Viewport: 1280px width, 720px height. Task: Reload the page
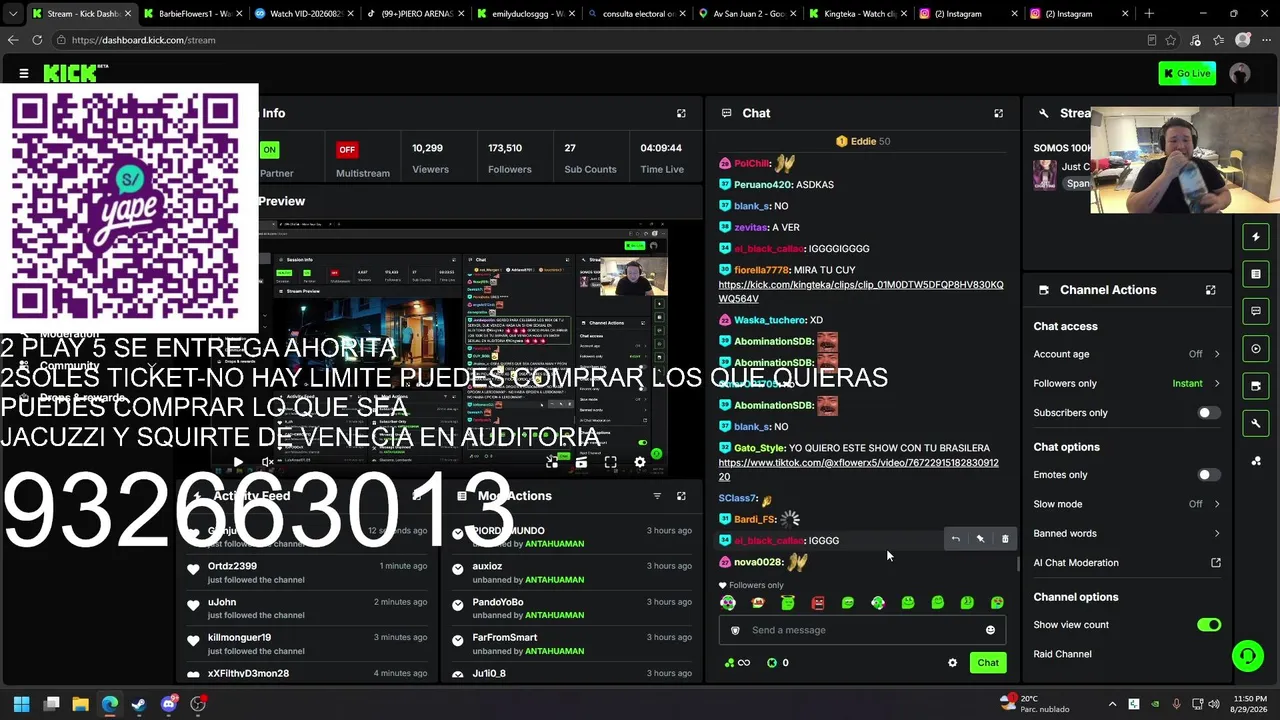[x=37, y=40]
